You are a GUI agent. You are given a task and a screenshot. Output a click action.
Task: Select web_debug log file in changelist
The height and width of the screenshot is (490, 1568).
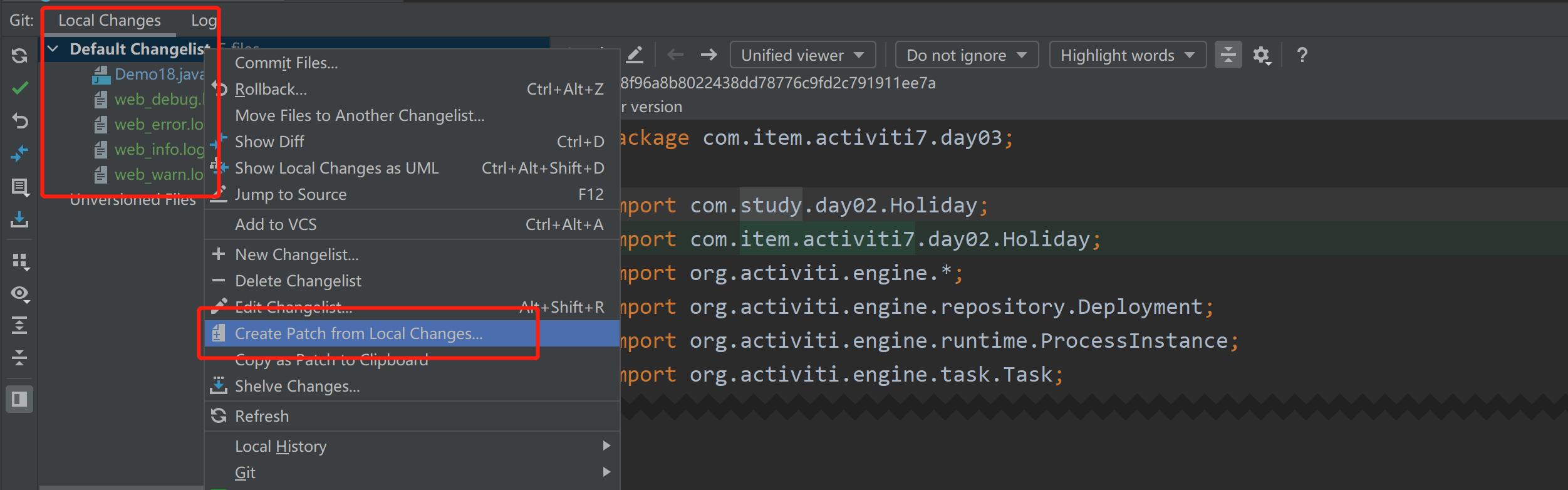160,99
